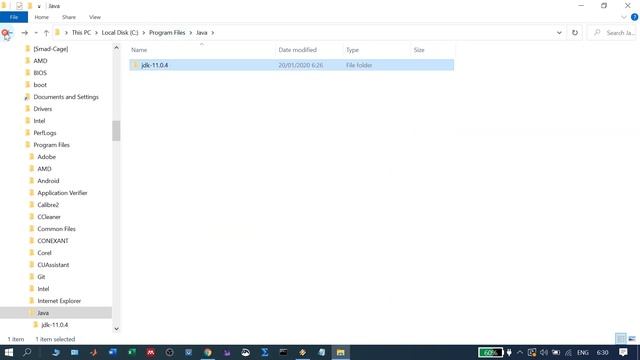
Task: Select top-level AMD folder in tree
Action: tap(40, 61)
